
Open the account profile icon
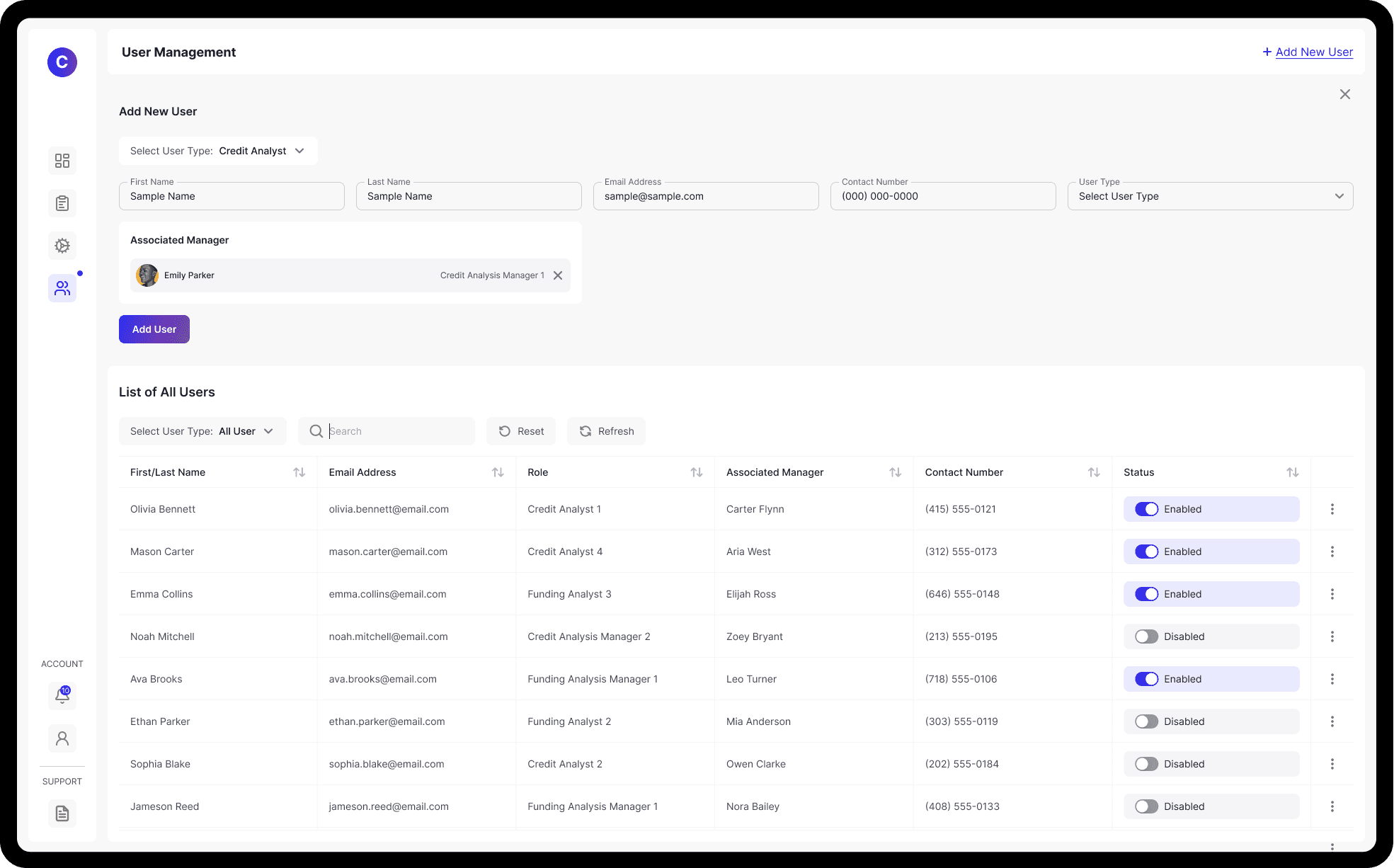tap(62, 738)
